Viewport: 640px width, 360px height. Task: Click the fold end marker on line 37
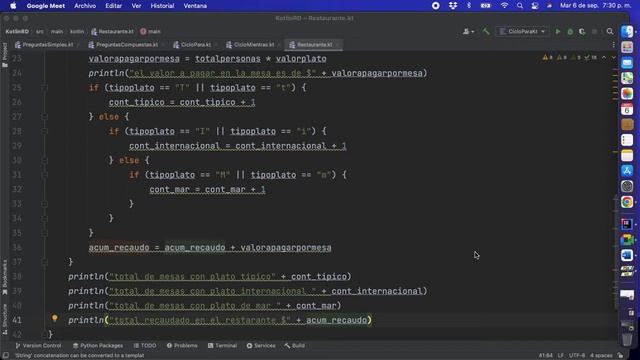point(45,262)
